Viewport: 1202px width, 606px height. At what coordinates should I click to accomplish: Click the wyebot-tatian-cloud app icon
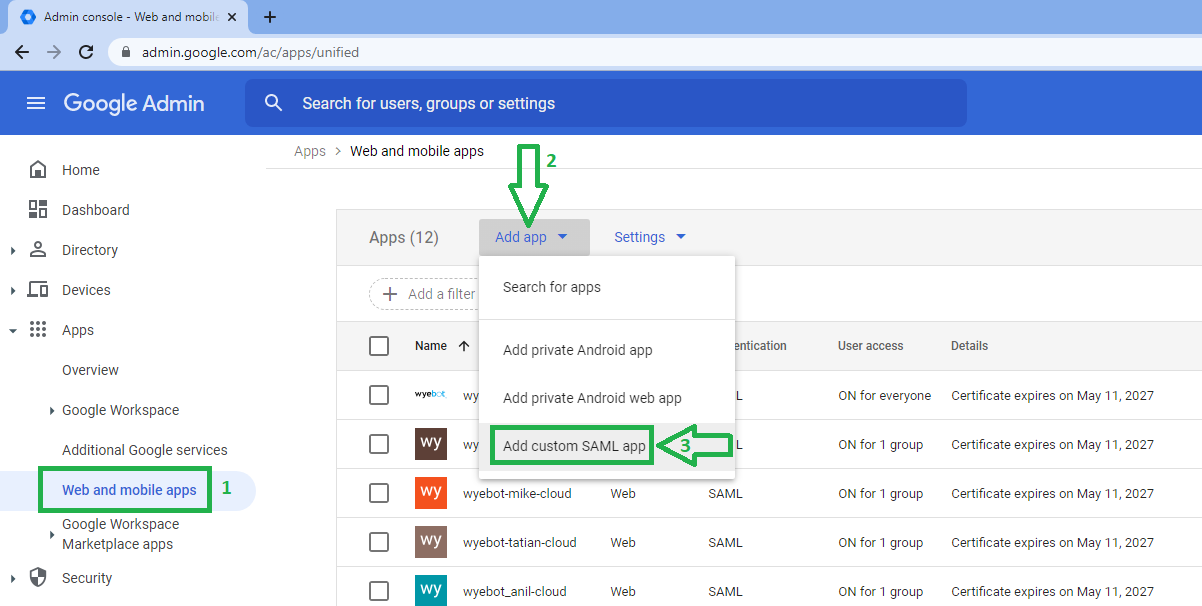click(431, 542)
